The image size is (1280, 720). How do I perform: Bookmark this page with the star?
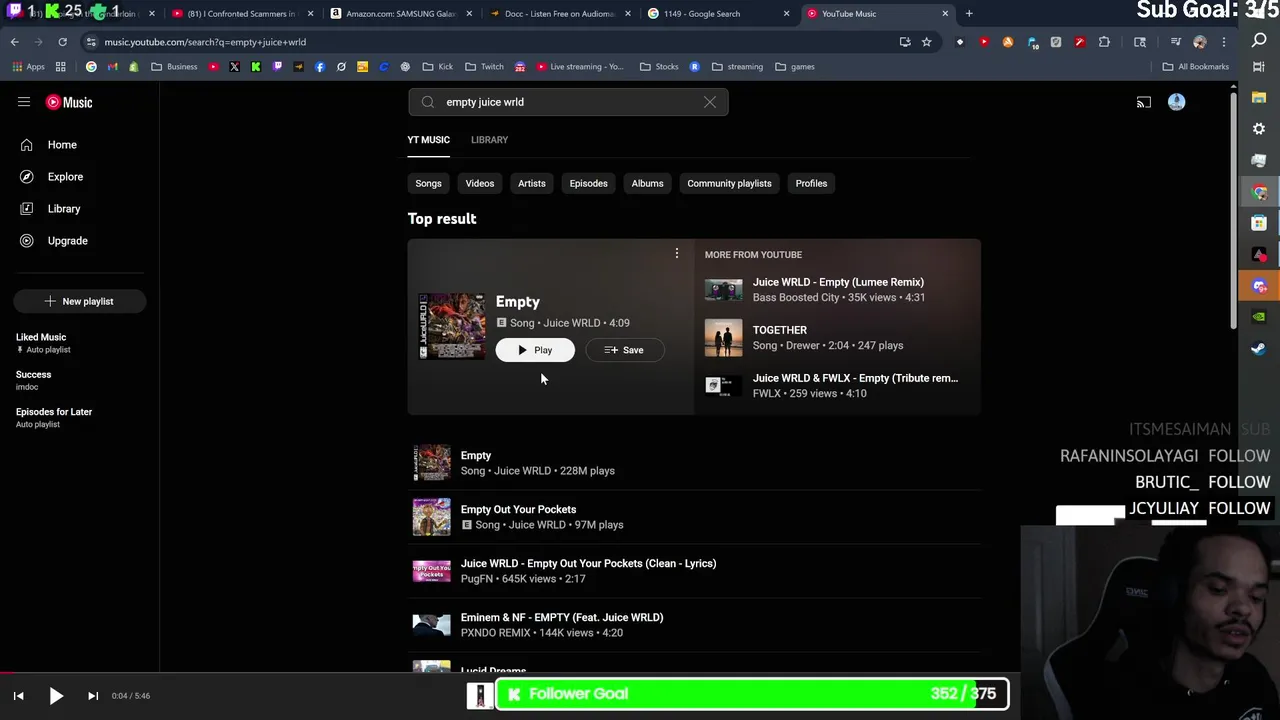[927, 42]
